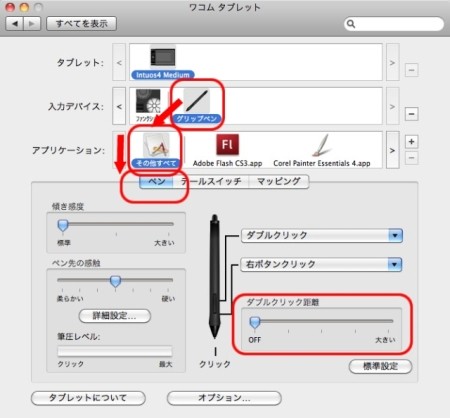The width and height of the screenshot is (450, 418).
Task: Go back with the left arrow toolbar button
Action: (15, 24)
